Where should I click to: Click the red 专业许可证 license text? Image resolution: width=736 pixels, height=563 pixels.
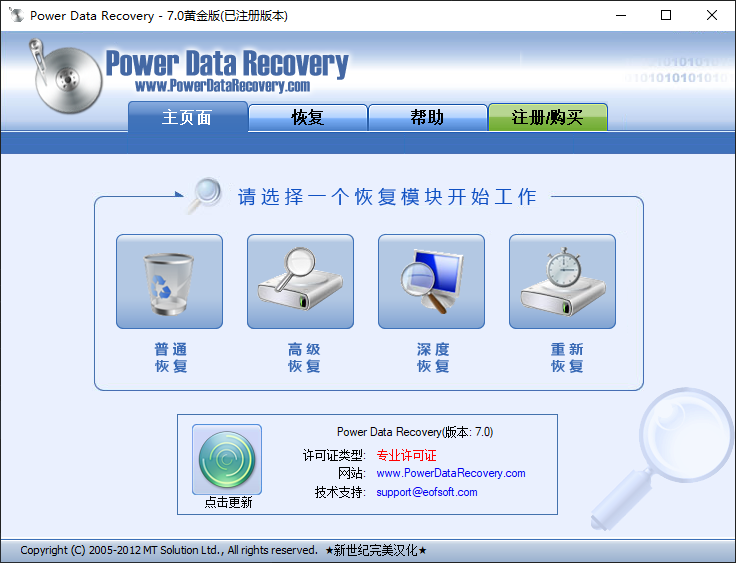point(406,455)
